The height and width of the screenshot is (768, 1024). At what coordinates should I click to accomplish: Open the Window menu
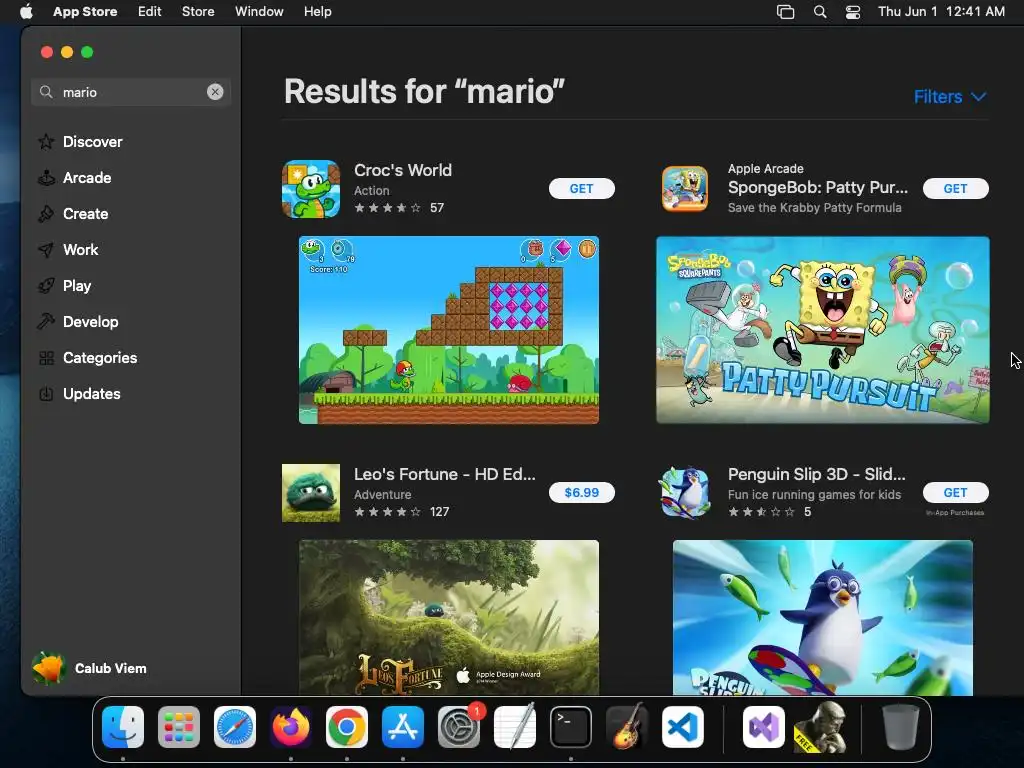[x=259, y=12]
